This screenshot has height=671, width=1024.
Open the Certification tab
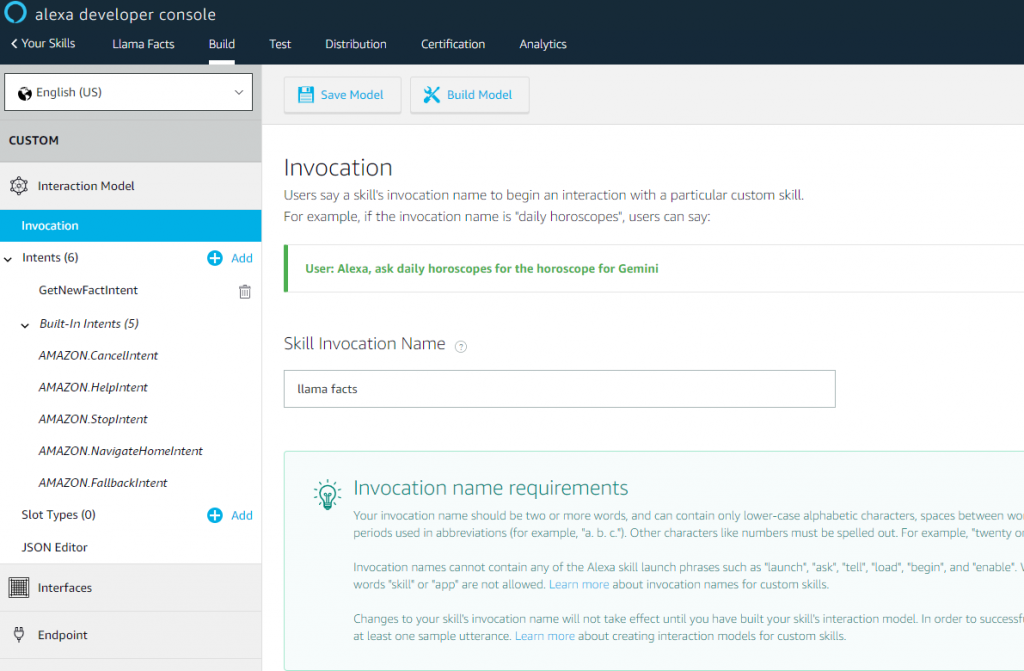[x=453, y=44]
